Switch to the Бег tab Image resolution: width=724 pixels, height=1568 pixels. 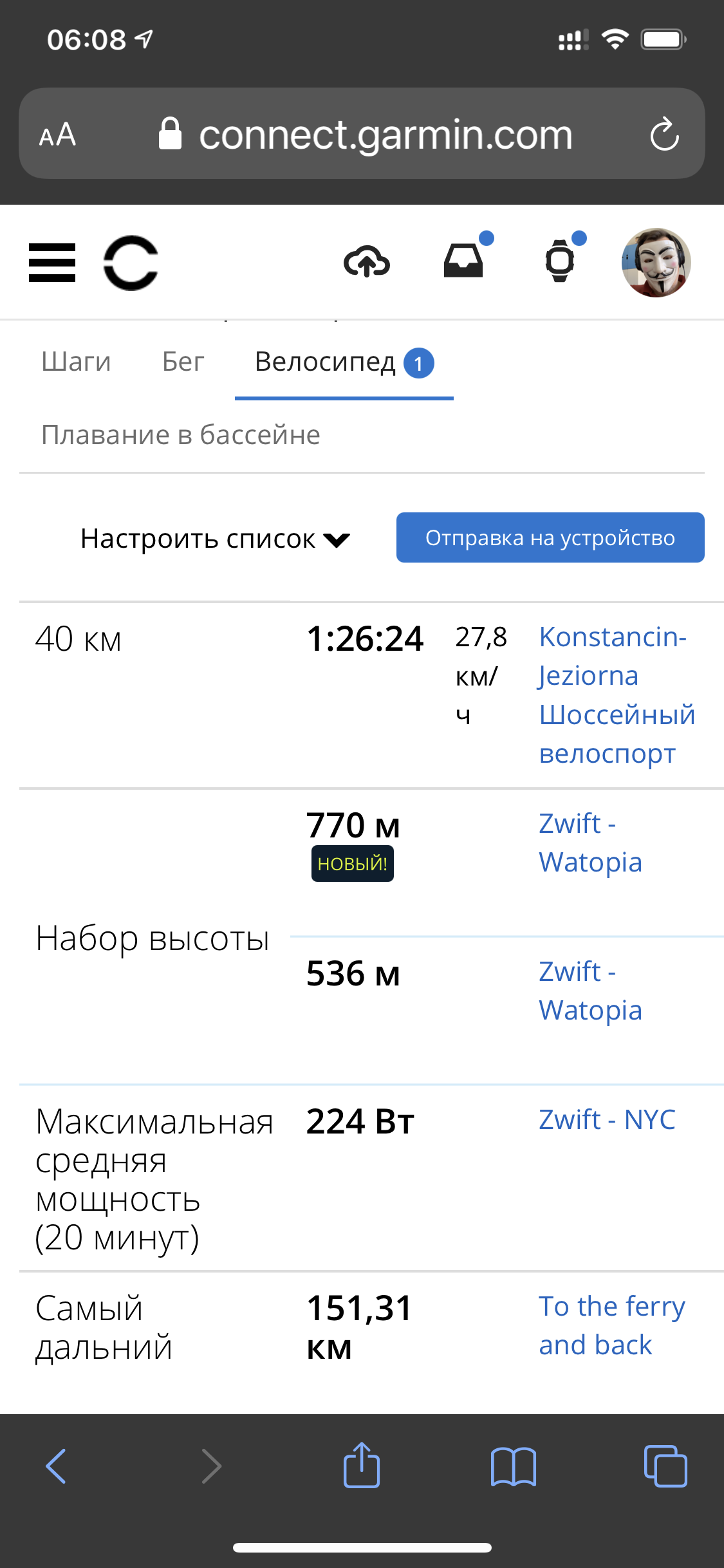pyautogui.click(x=183, y=362)
